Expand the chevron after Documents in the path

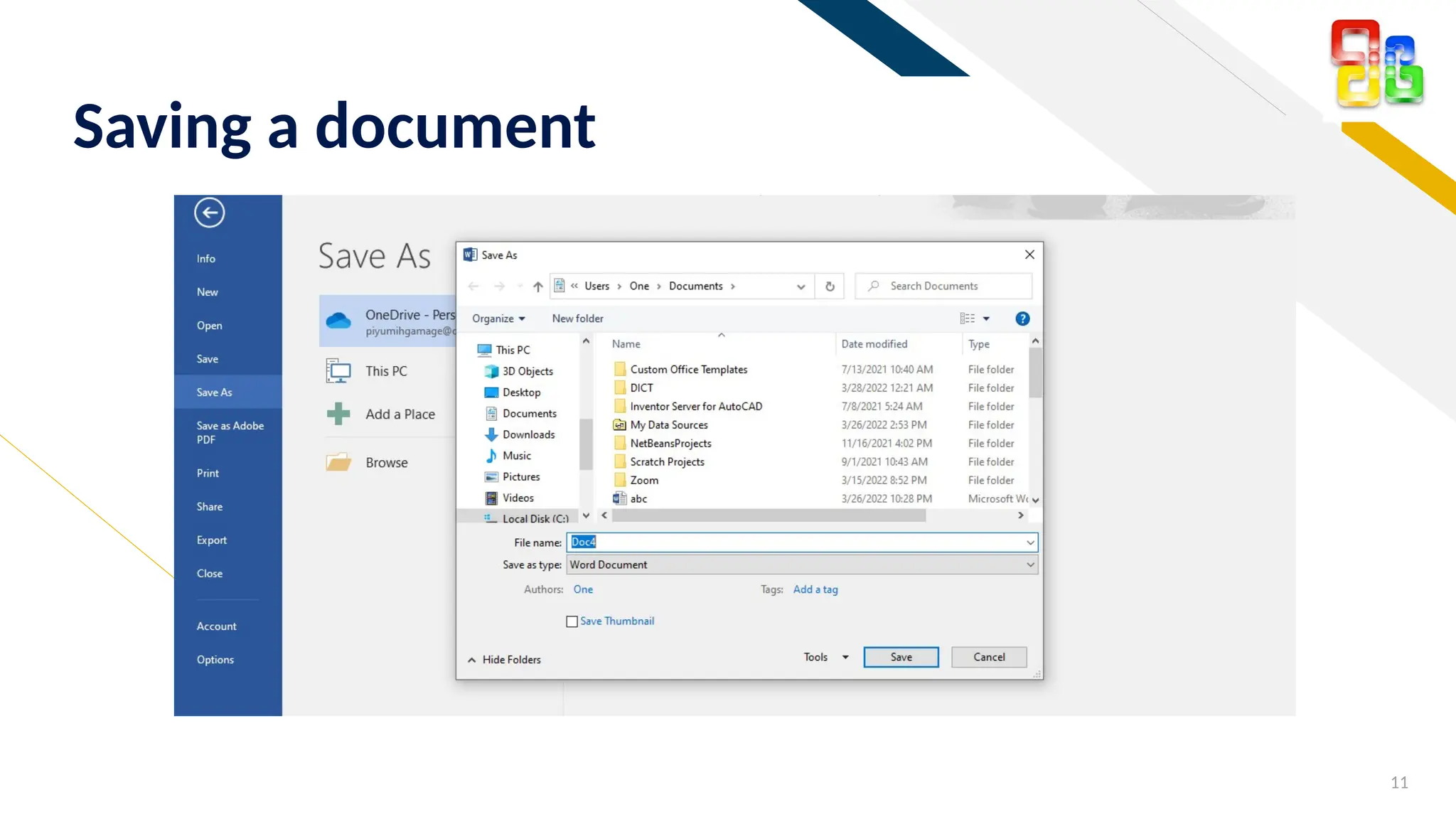733,287
